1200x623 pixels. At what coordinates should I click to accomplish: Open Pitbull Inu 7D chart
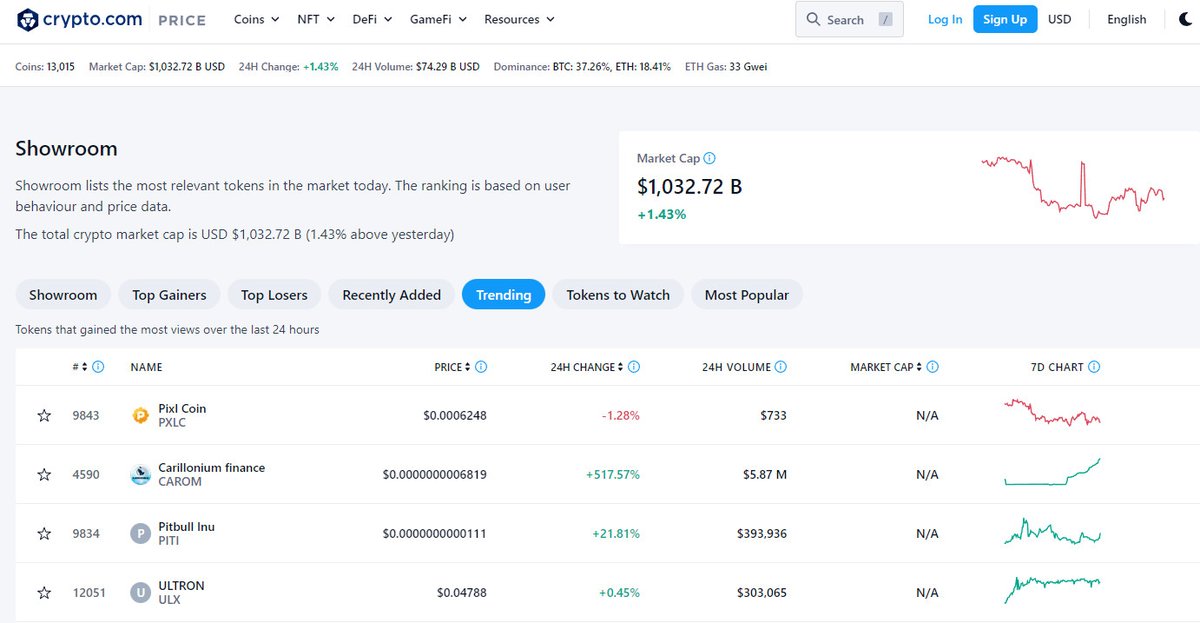[1052, 531]
